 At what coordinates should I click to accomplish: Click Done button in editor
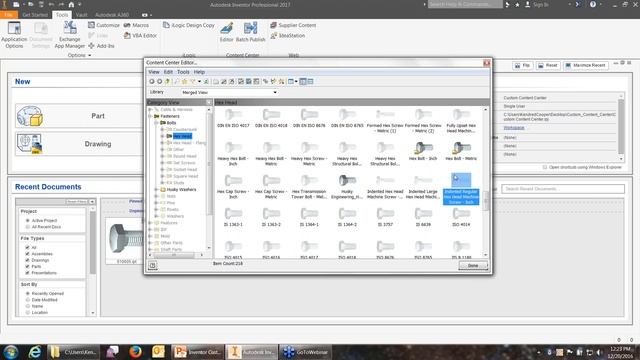[473, 266]
